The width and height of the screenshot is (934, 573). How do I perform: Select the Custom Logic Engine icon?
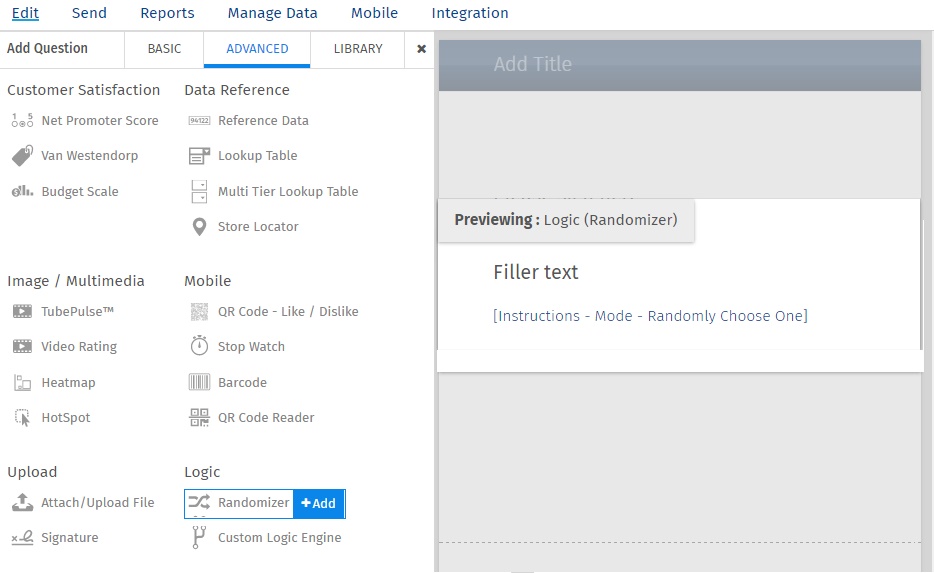(199, 538)
